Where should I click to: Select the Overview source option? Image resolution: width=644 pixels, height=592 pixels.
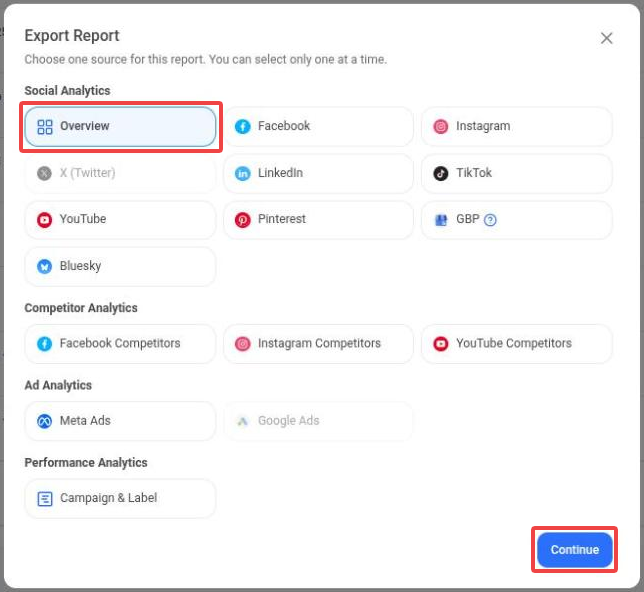tap(120, 127)
